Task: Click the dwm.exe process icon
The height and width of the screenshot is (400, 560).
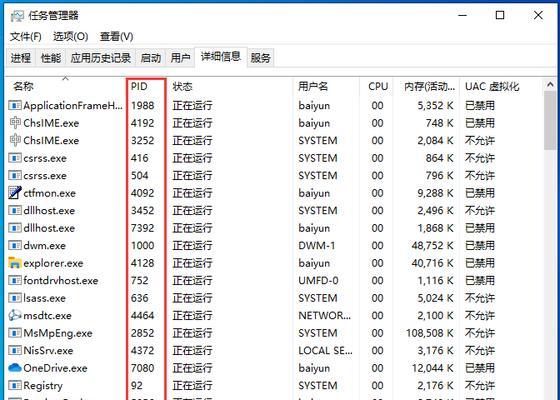Action: [x=15, y=245]
